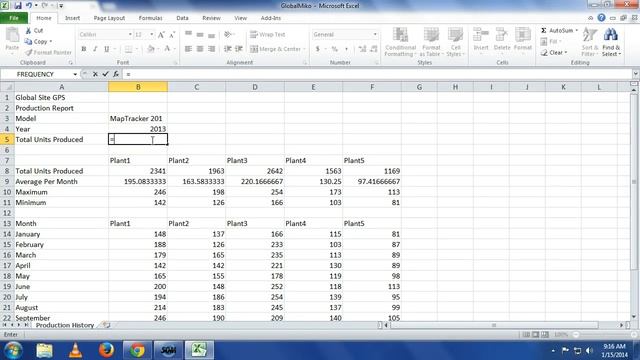Click Increase Font Size icon
The image size is (640, 360).
(161, 35)
